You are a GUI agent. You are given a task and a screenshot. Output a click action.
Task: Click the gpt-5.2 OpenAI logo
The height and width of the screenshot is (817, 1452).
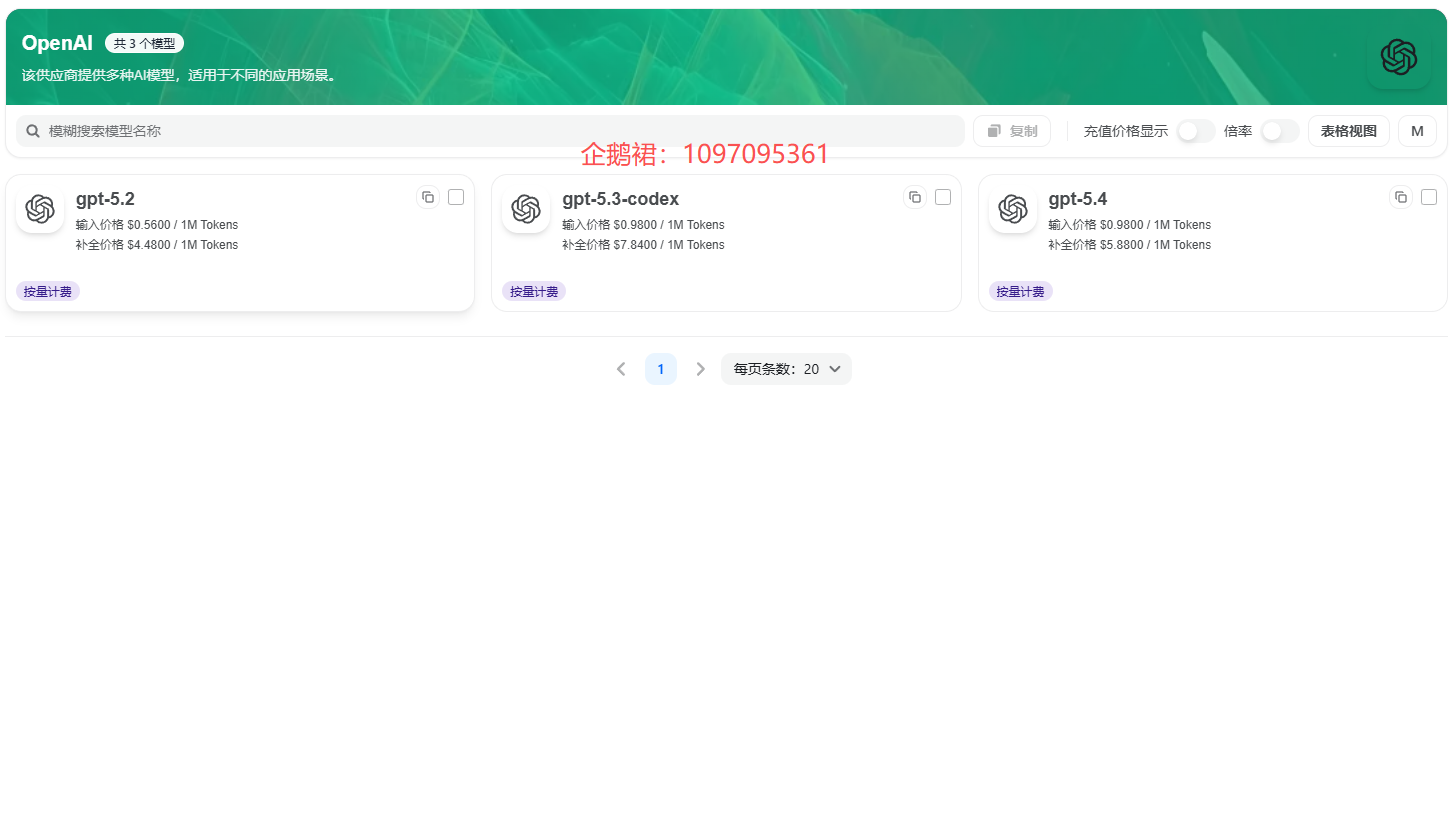[x=40, y=209]
